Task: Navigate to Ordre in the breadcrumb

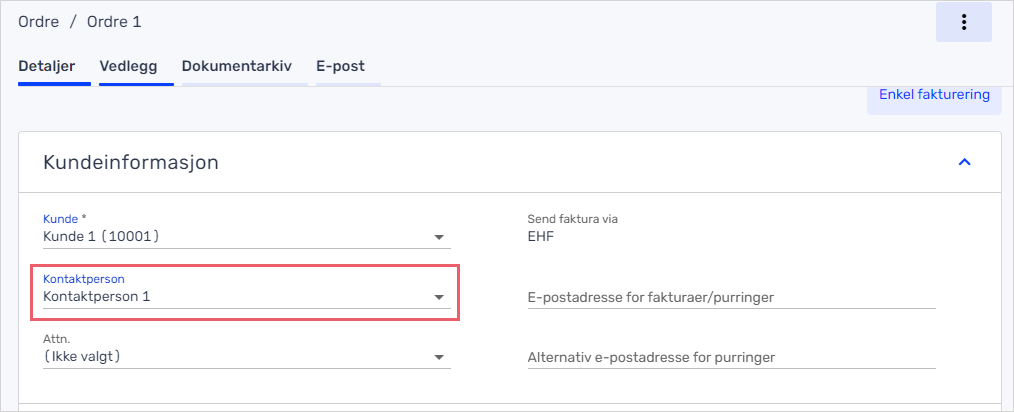Action: click(39, 22)
